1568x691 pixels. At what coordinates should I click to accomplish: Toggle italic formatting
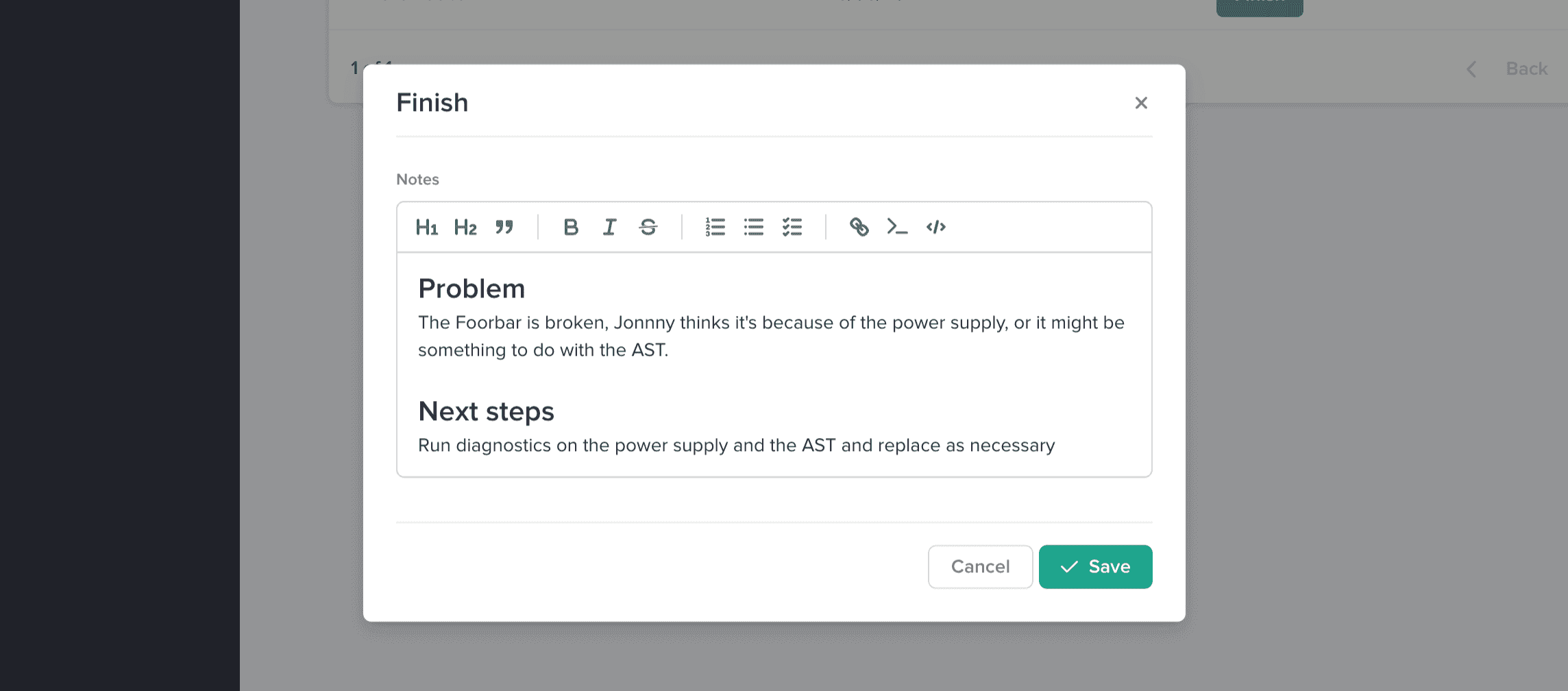point(609,227)
